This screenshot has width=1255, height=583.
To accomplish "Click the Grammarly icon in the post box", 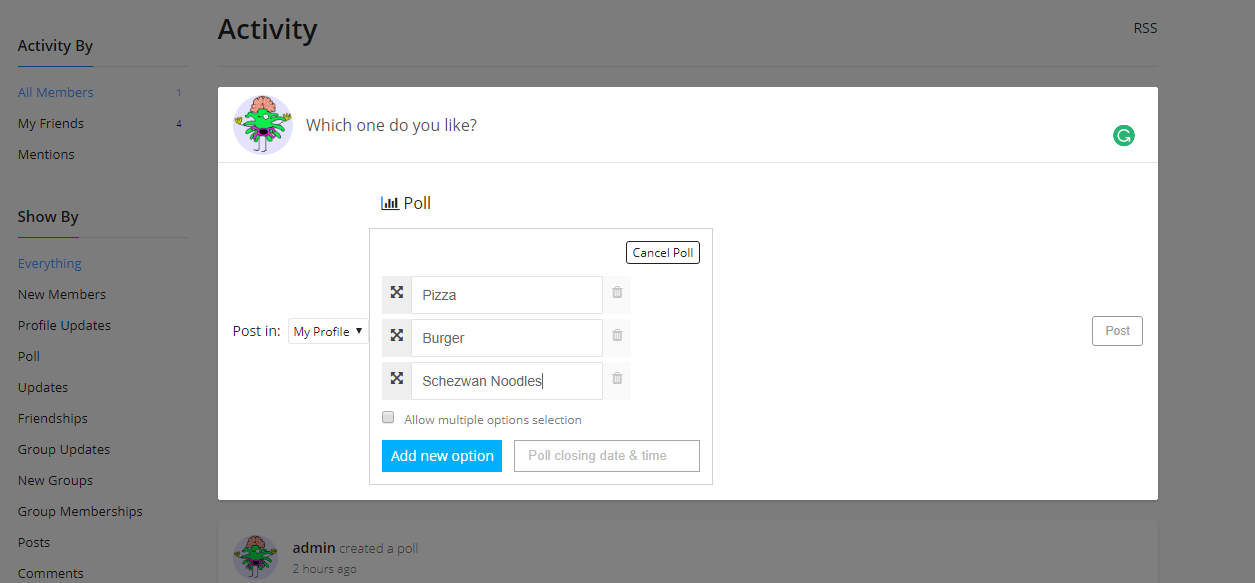I will point(1124,136).
